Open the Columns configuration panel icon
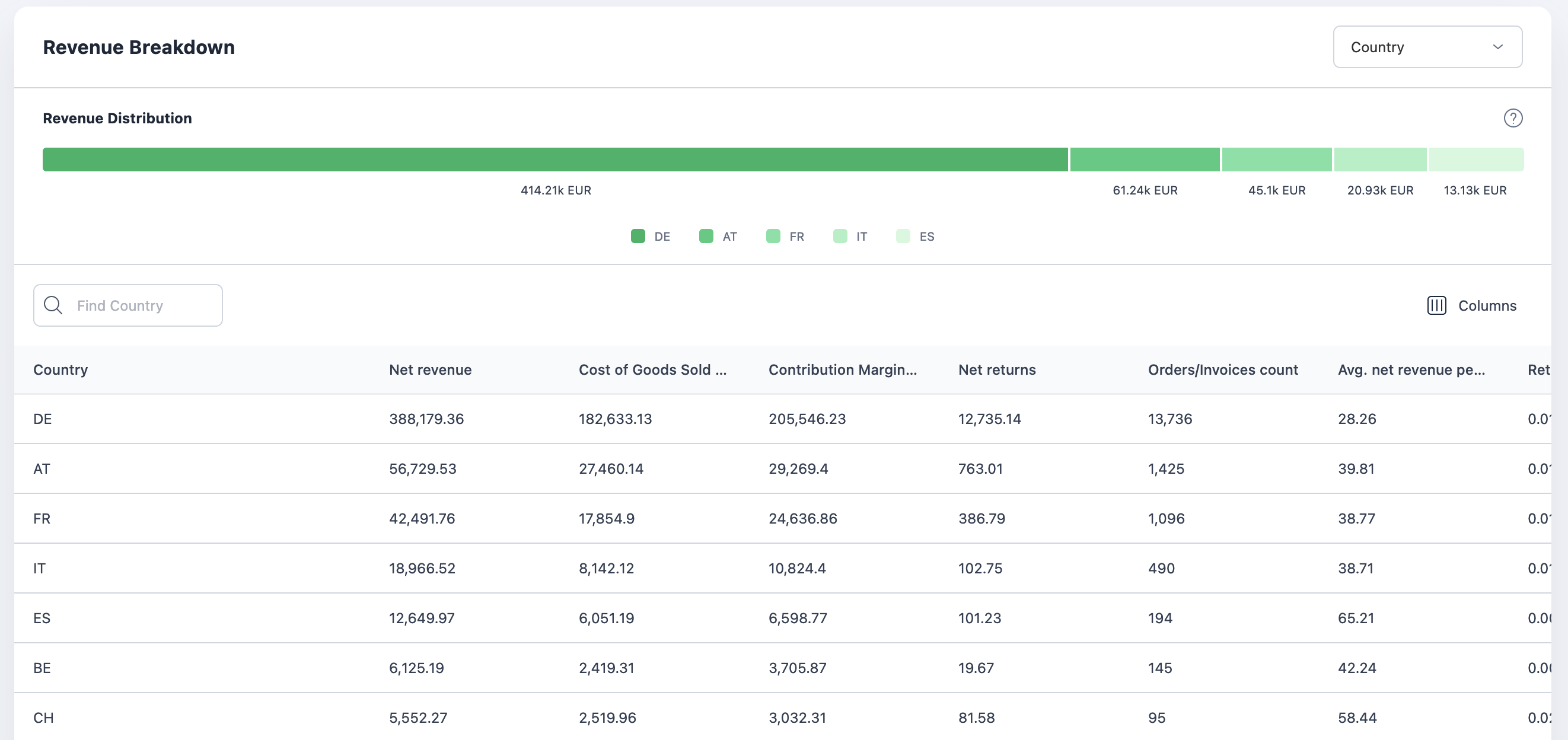This screenshot has height=740, width=1568. pyautogui.click(x=1436, y=305)
